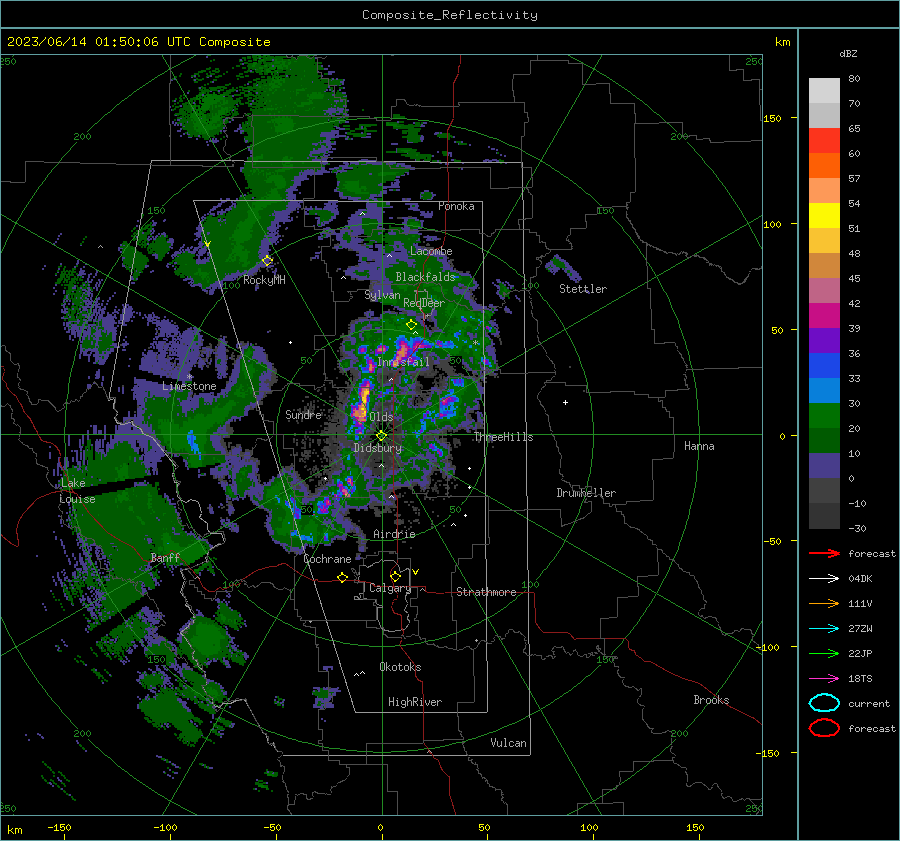This screenshot has height=841, width=900.
Task: Click the Airdrie city label
Action: (x=394, y=534)
